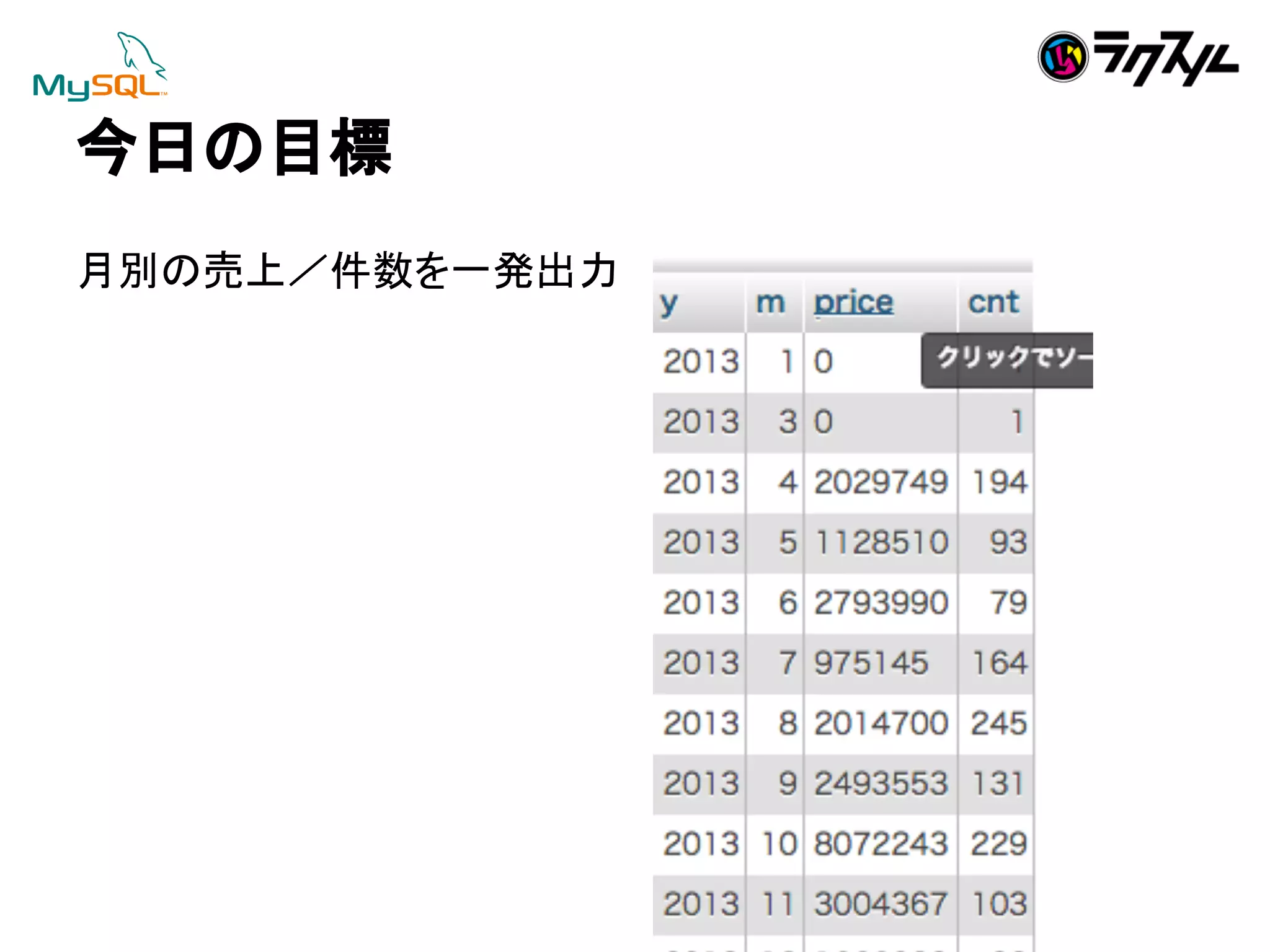Click the cnt column header
Screen dimensions: 1270x952
pyautogui.click(x=995, y=303)
